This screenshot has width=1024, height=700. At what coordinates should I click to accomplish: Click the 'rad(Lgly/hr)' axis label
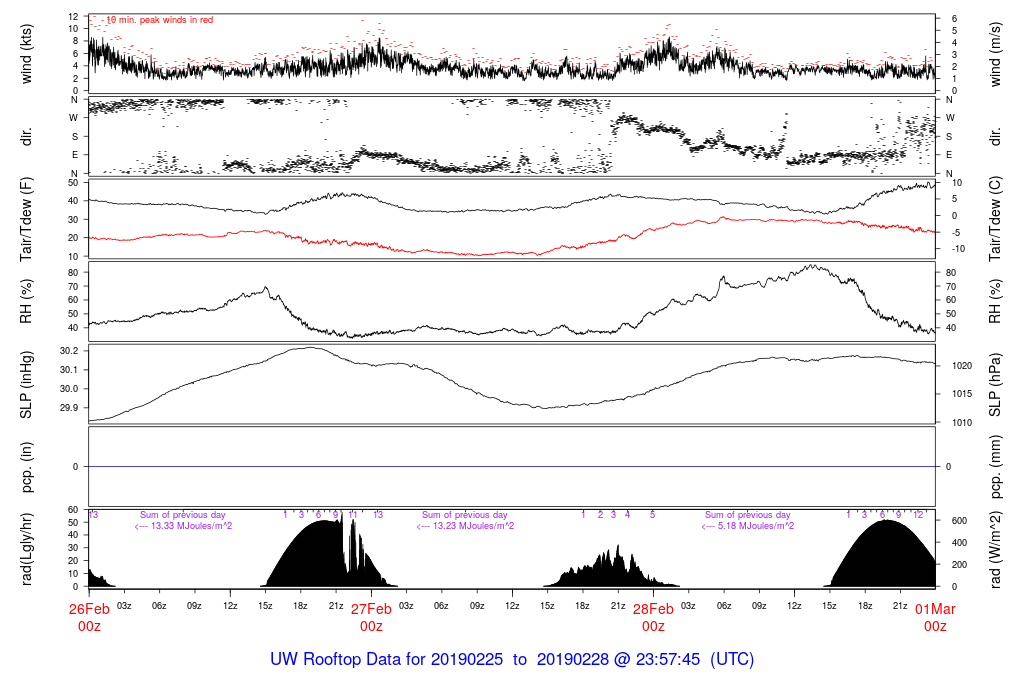point(26,549)
